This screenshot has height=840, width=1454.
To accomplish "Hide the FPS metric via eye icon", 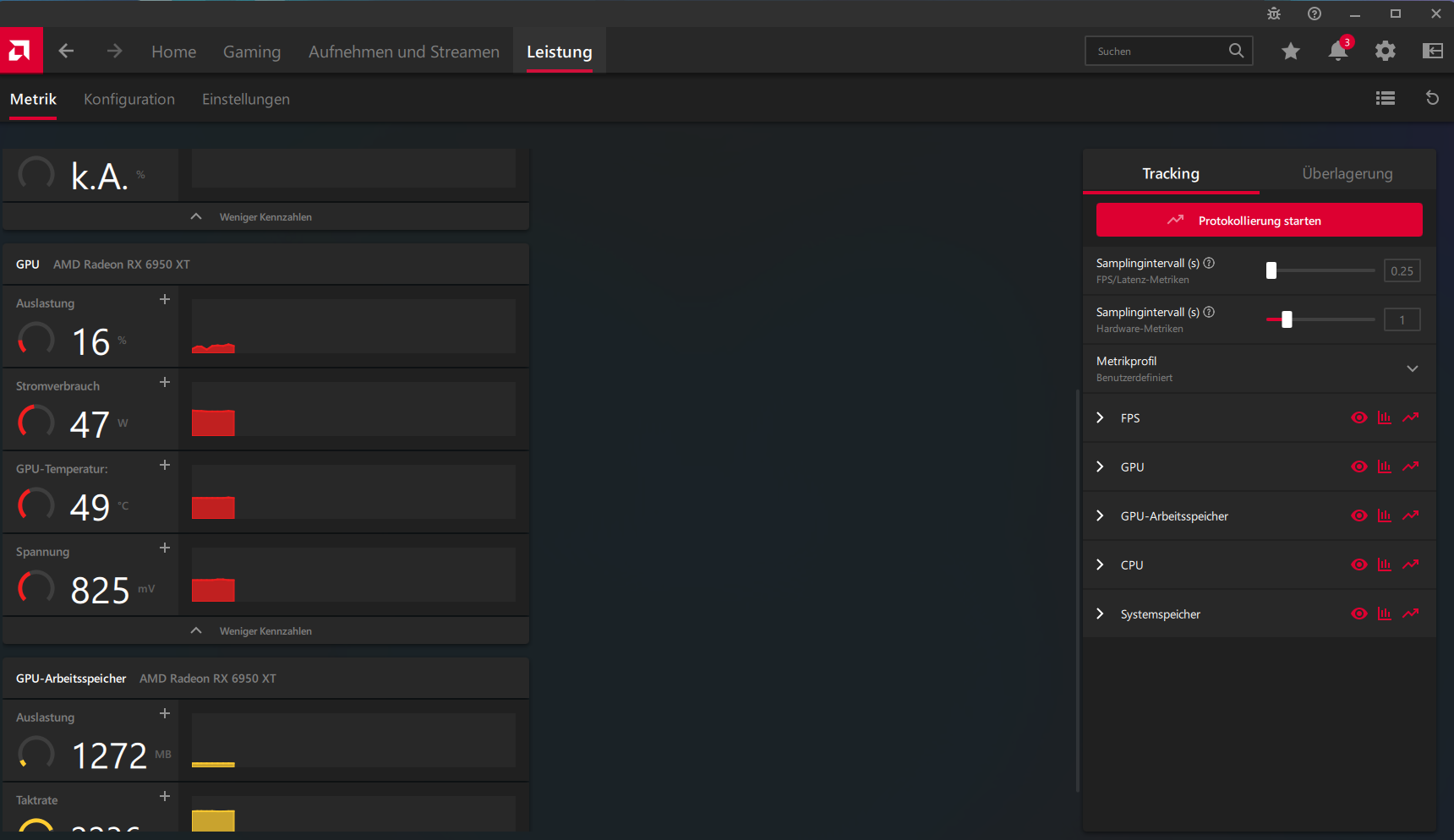I will [x=1359, y=417].
